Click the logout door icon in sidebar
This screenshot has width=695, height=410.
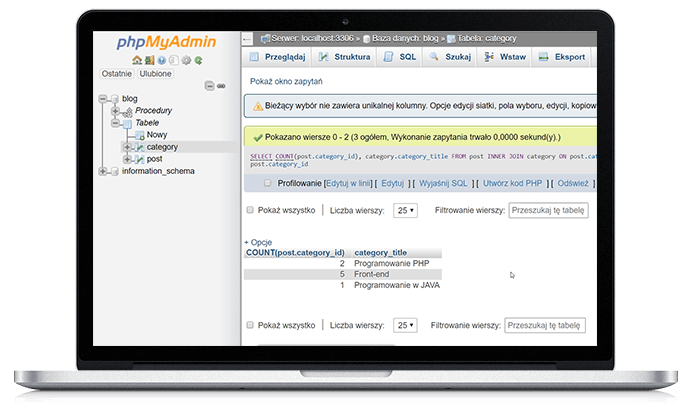[x=147, y=60]
